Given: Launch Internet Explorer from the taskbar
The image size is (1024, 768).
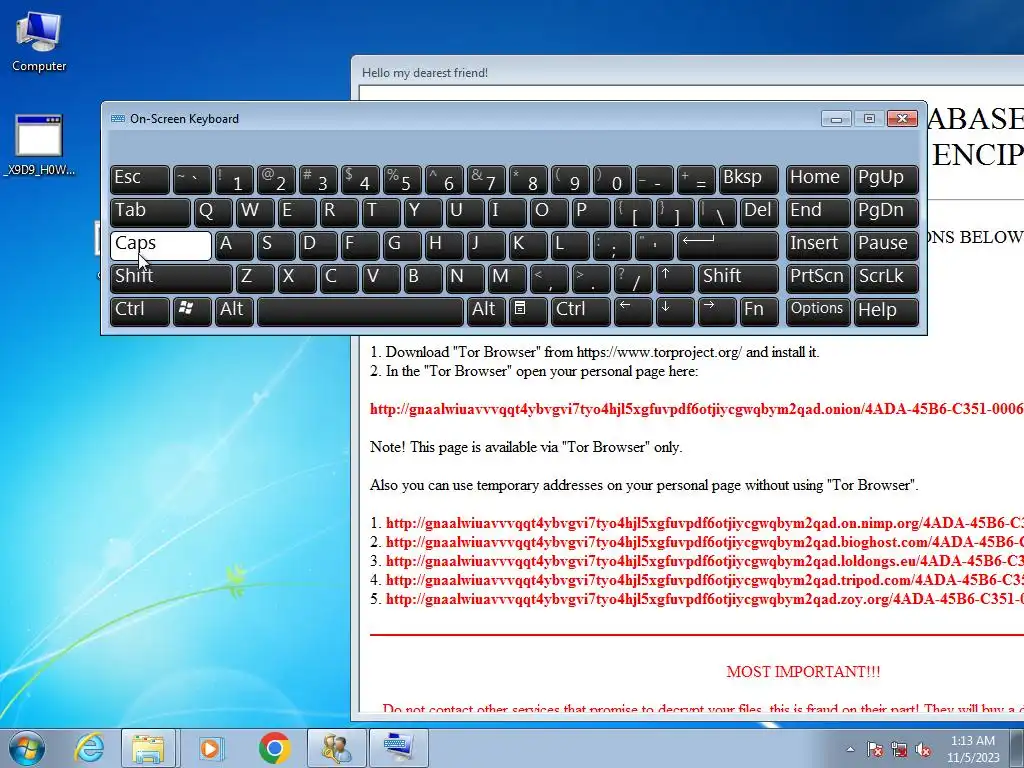Looking at the screenshot, I should pyautogui.click(x=89, y=748).
